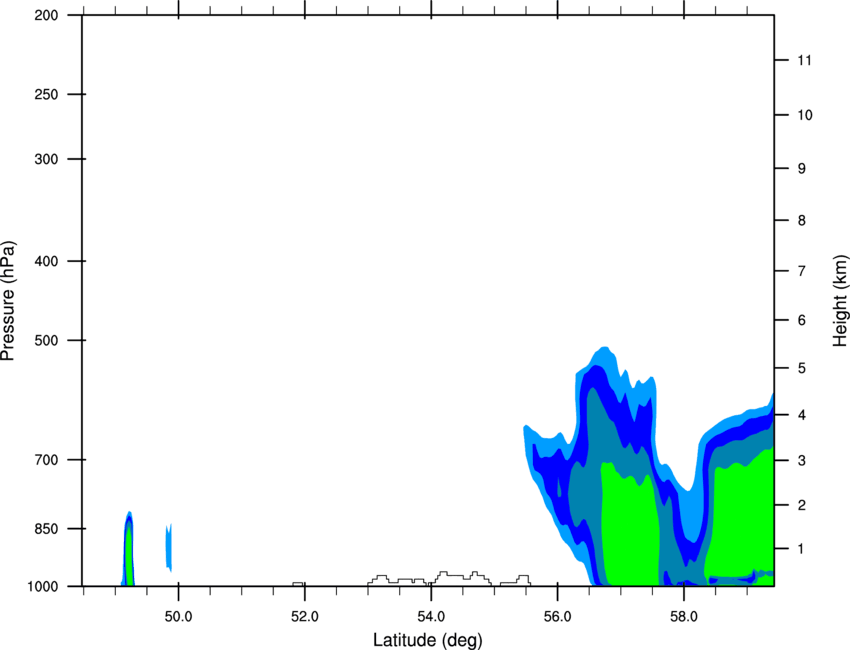
Task: Click the 8 km height tick label
Action: coord(802,220)
